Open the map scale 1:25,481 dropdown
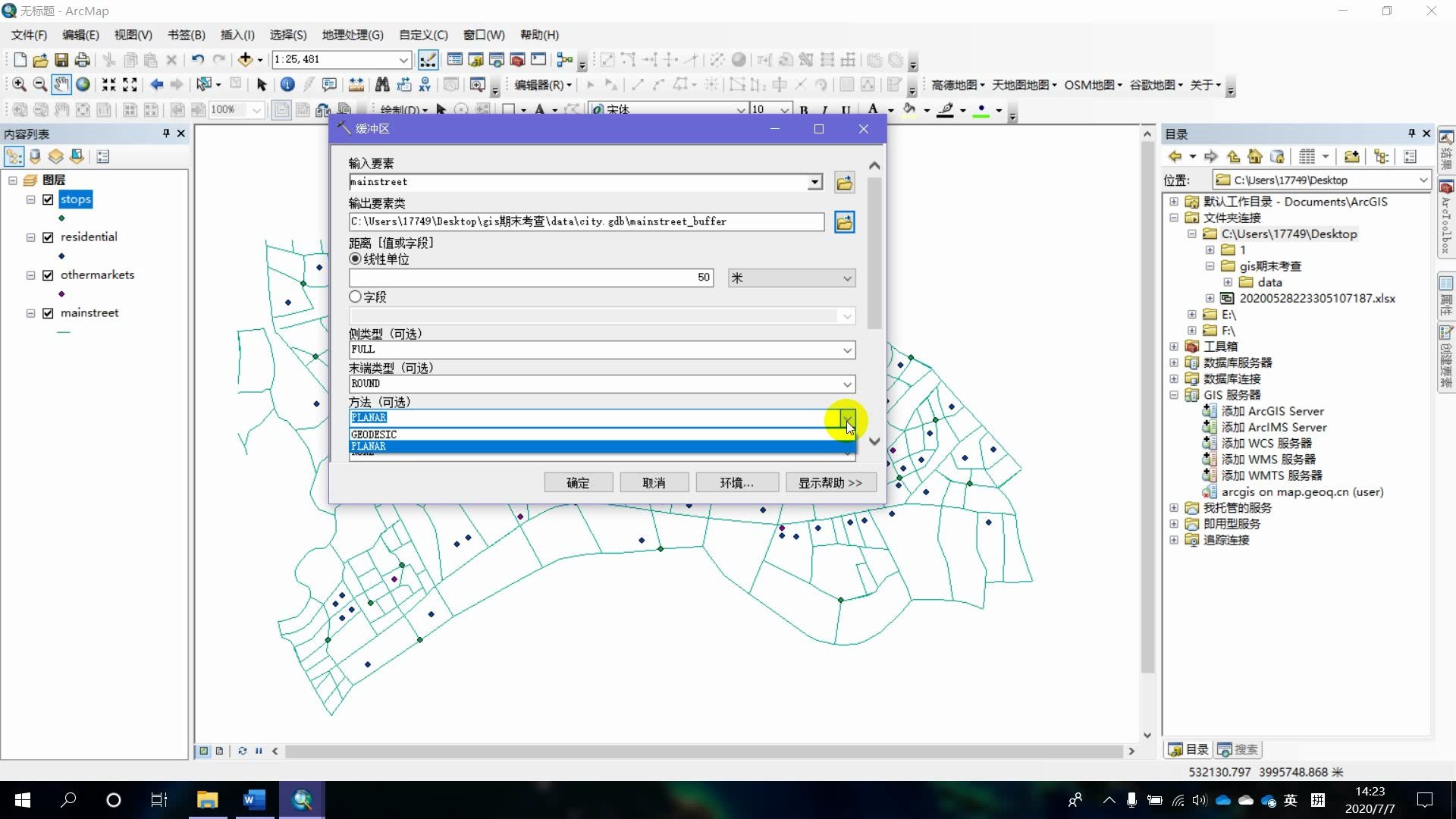Screen dimensions: 1456x819 (x=403, y=59)
